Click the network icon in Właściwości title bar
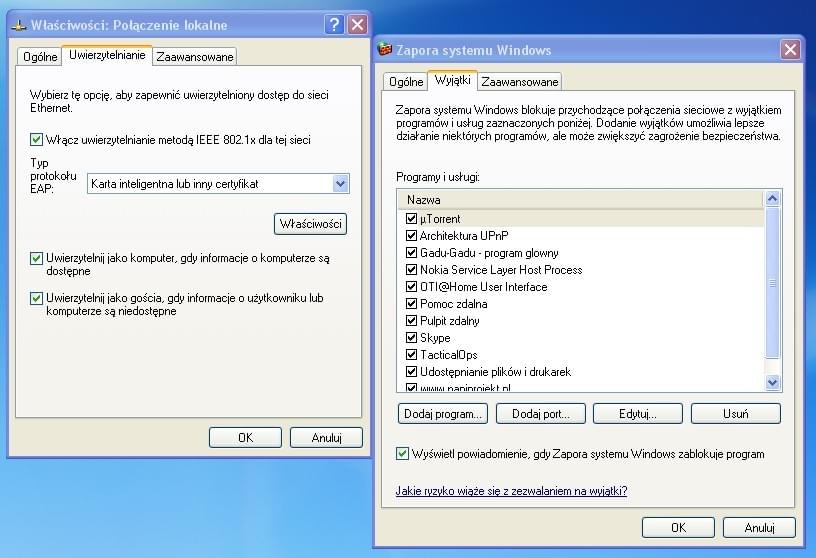The height and width of the screenshot is (558, 816). pos(19,25)
